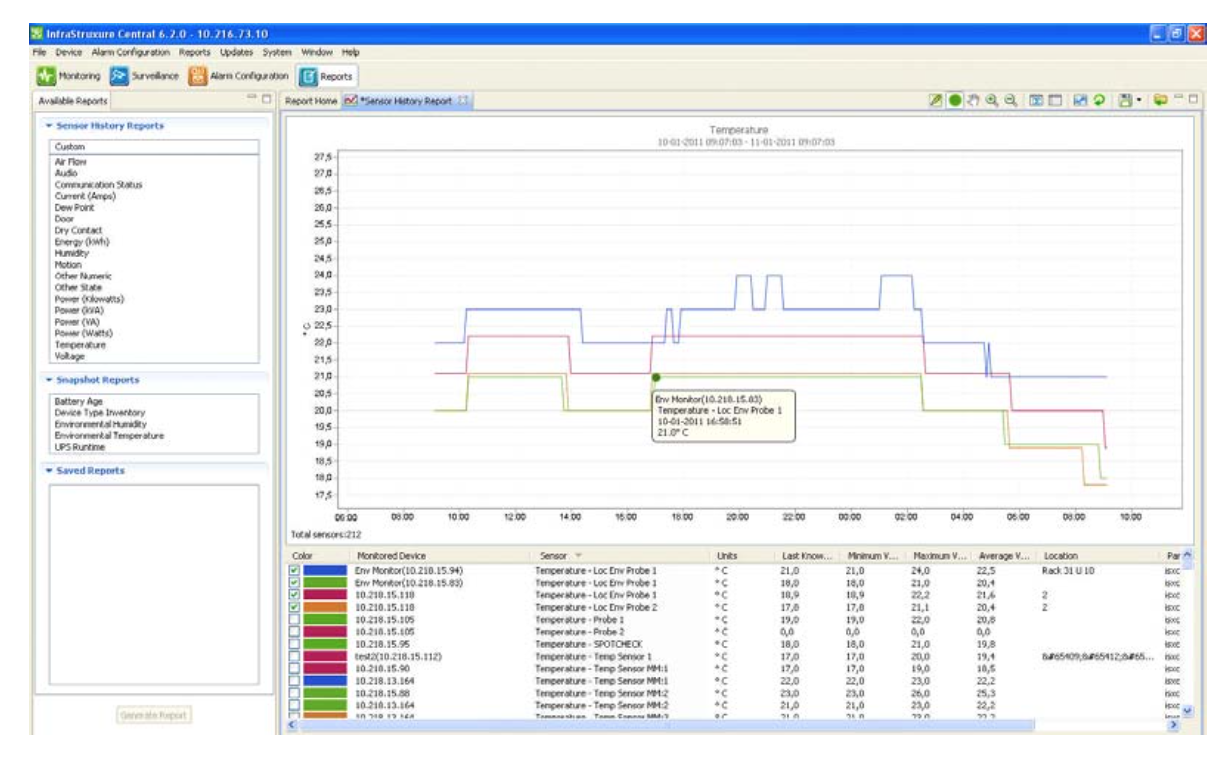This screenshot has height=758, width=1232.
Task: Open the Help menu
Action: coord(350,51)
